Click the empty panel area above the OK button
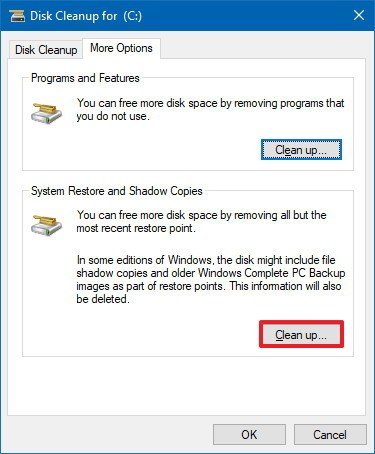Screen dimensions: 375x454 pos(187,387)
